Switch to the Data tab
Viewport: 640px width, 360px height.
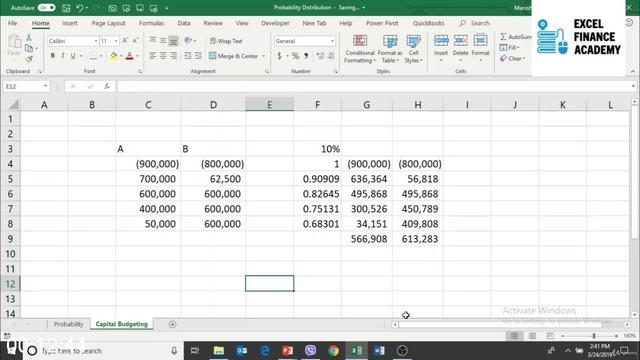(x=184, y=23)
